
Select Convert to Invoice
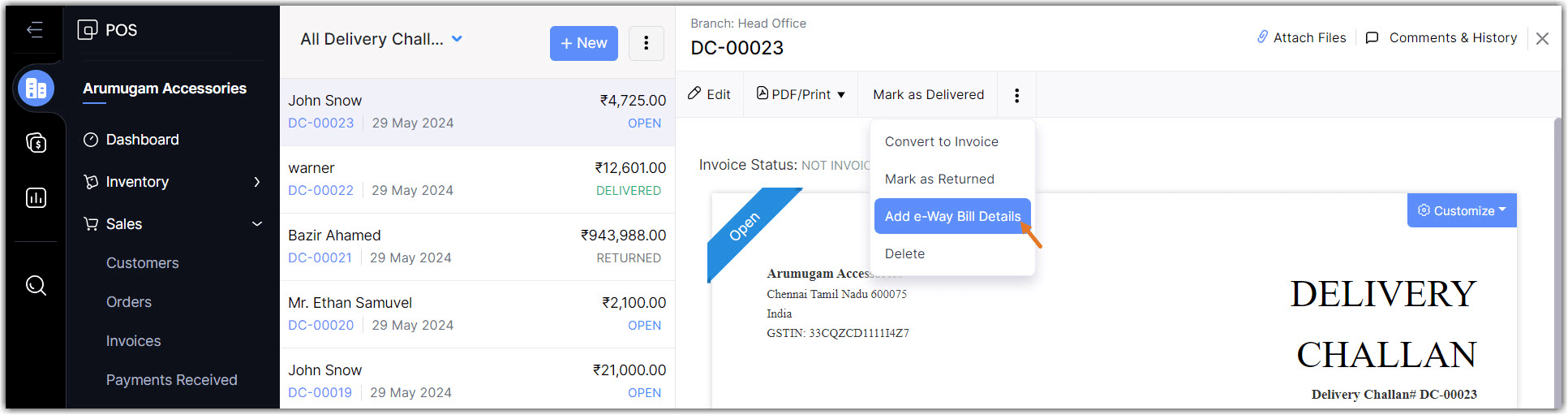(941, 141)
